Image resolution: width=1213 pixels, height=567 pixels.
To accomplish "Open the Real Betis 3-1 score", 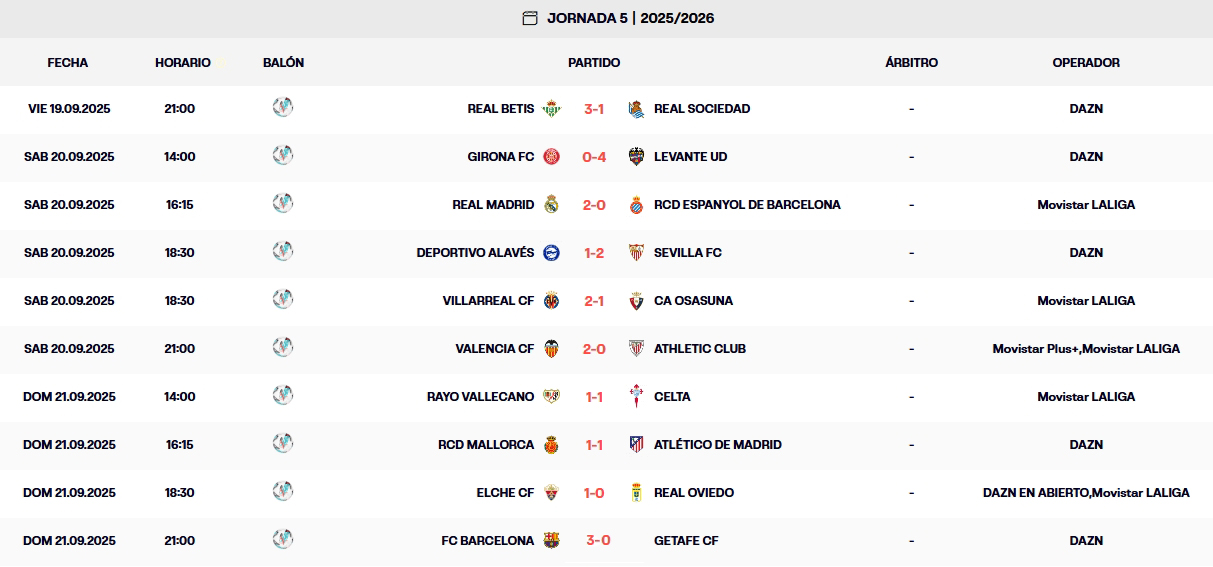I will (x=594, y=109).
